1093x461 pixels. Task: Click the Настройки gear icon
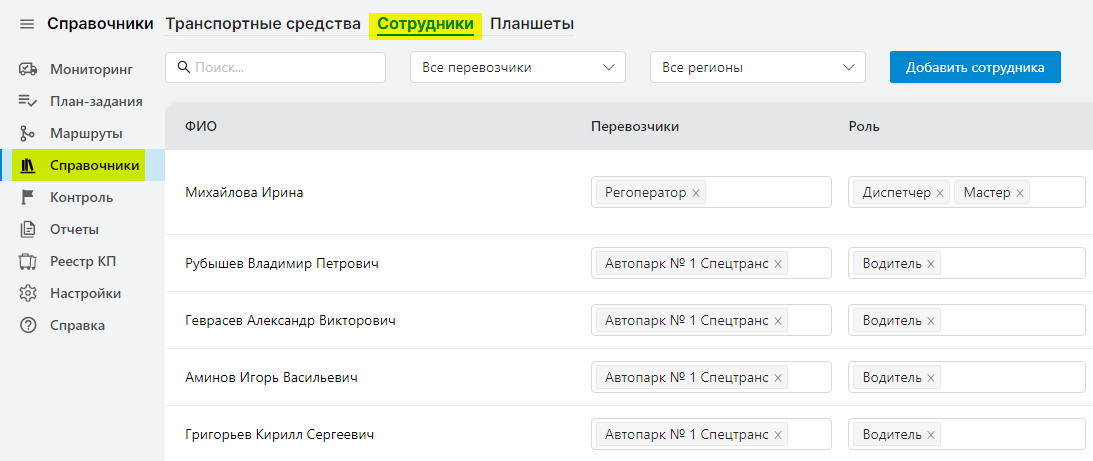[x=28, y=293]
